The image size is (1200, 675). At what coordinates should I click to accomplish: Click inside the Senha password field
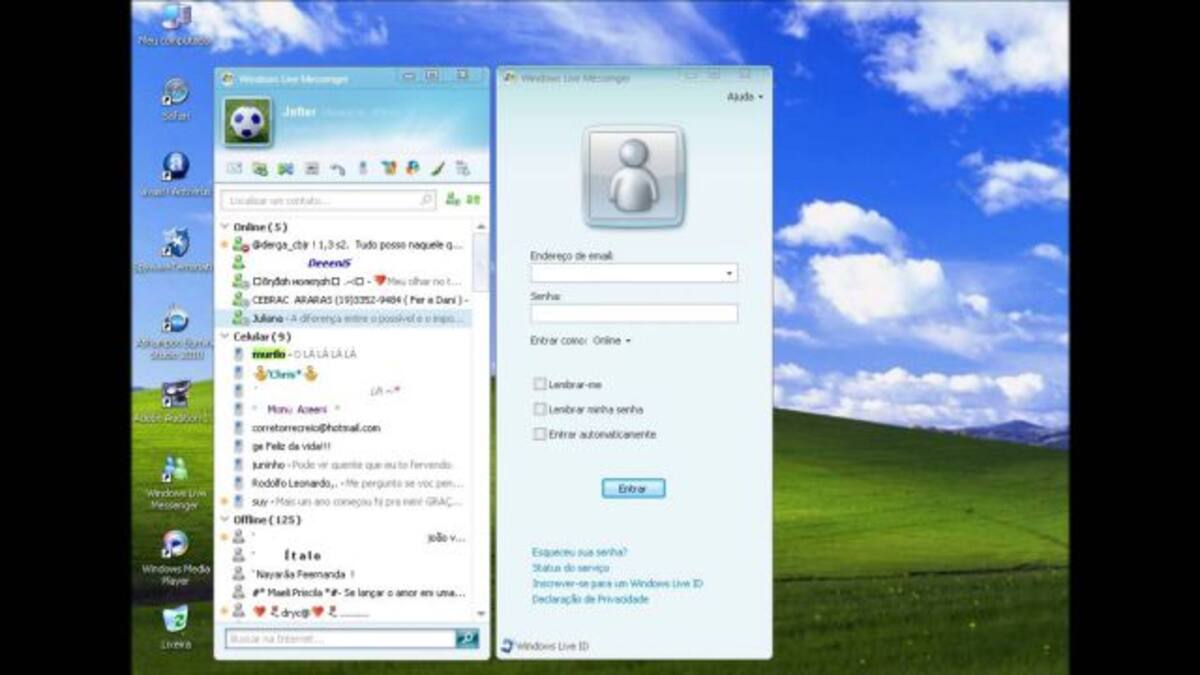(x=634, y=313)
